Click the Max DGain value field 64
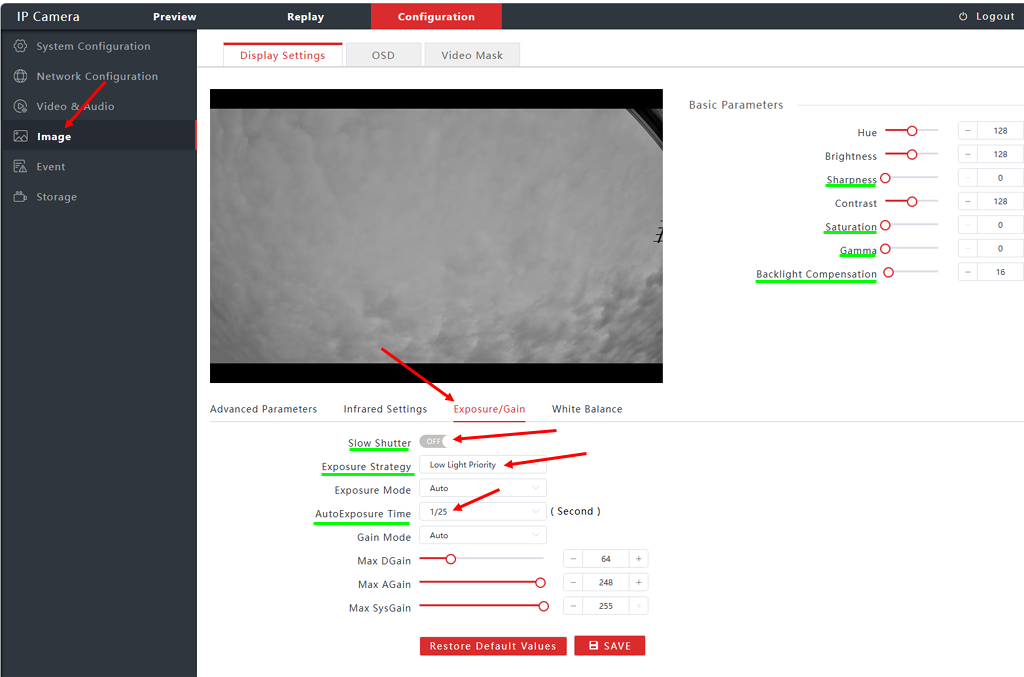This screenshot has width=1024, height=677. (606, 559)
